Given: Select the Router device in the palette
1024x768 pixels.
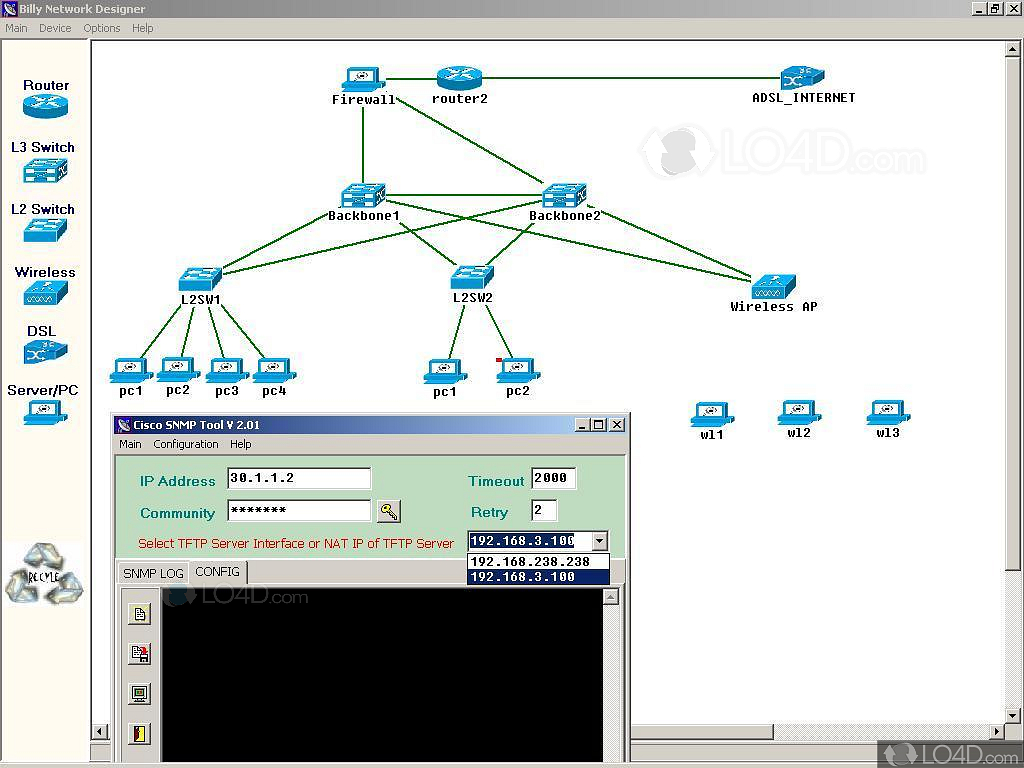Looking at the screenshot, I should (45, 106).
